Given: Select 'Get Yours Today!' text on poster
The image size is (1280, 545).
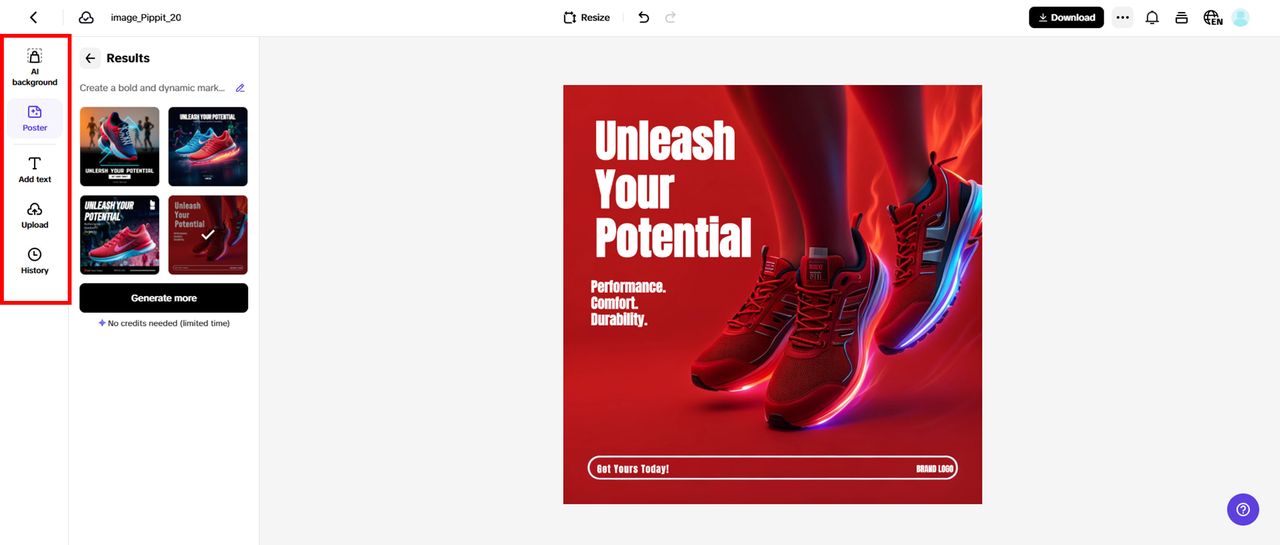Looking at the screenshot, I should [x=633, y=468].
